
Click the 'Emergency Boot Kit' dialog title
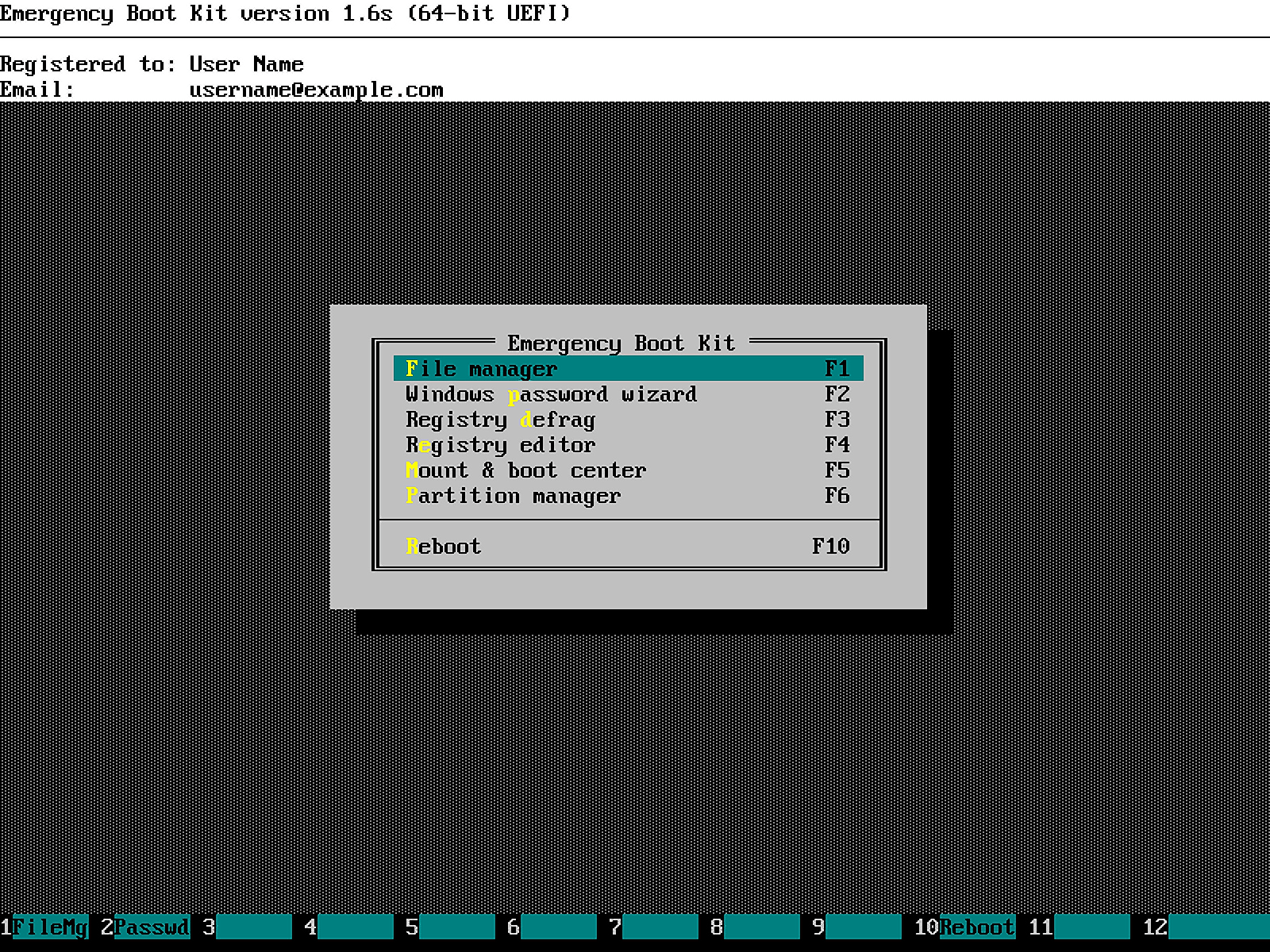click(x=622, y=343)
